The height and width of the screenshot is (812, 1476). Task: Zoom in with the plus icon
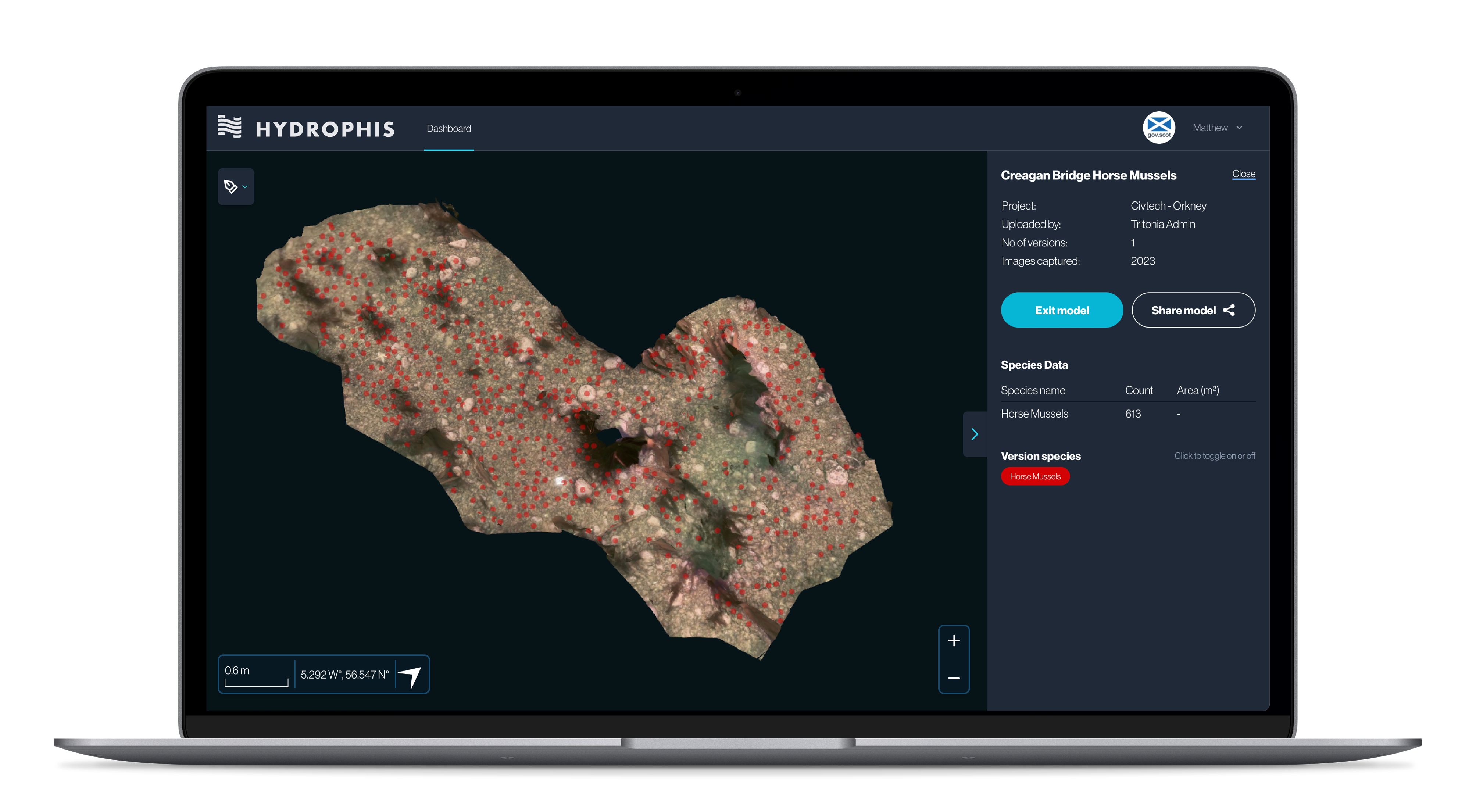pos(954,641)
